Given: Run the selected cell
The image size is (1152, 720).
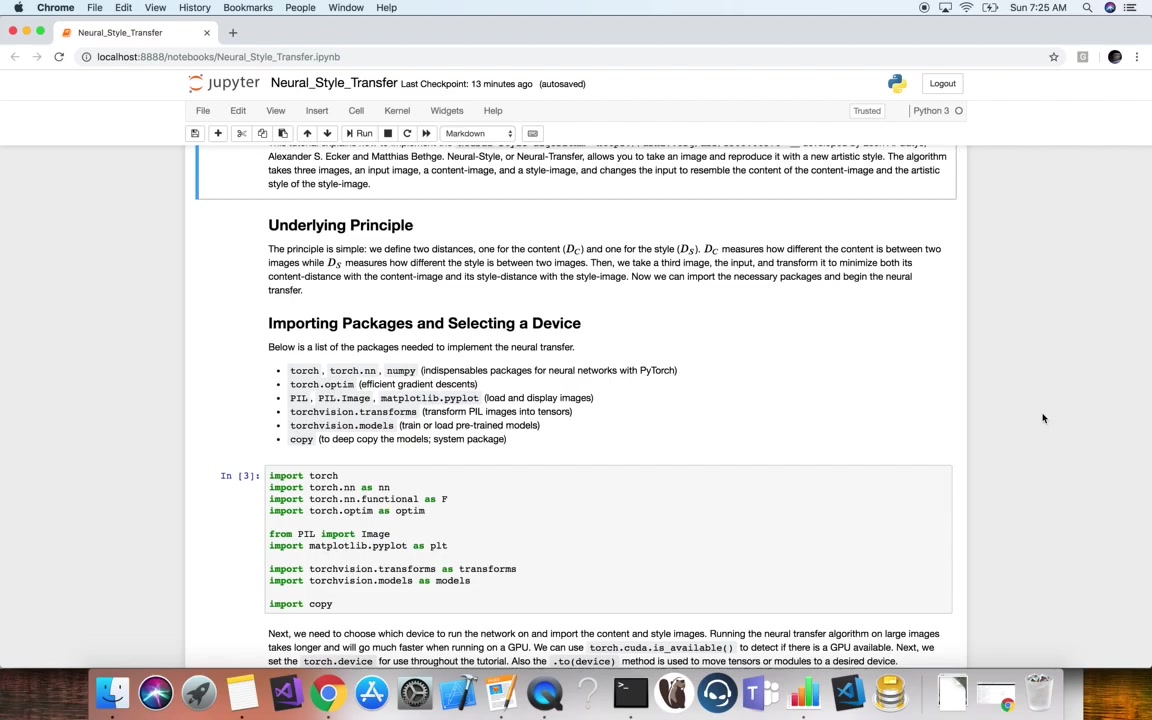Looking at the screenshot, I should [359, 134].
